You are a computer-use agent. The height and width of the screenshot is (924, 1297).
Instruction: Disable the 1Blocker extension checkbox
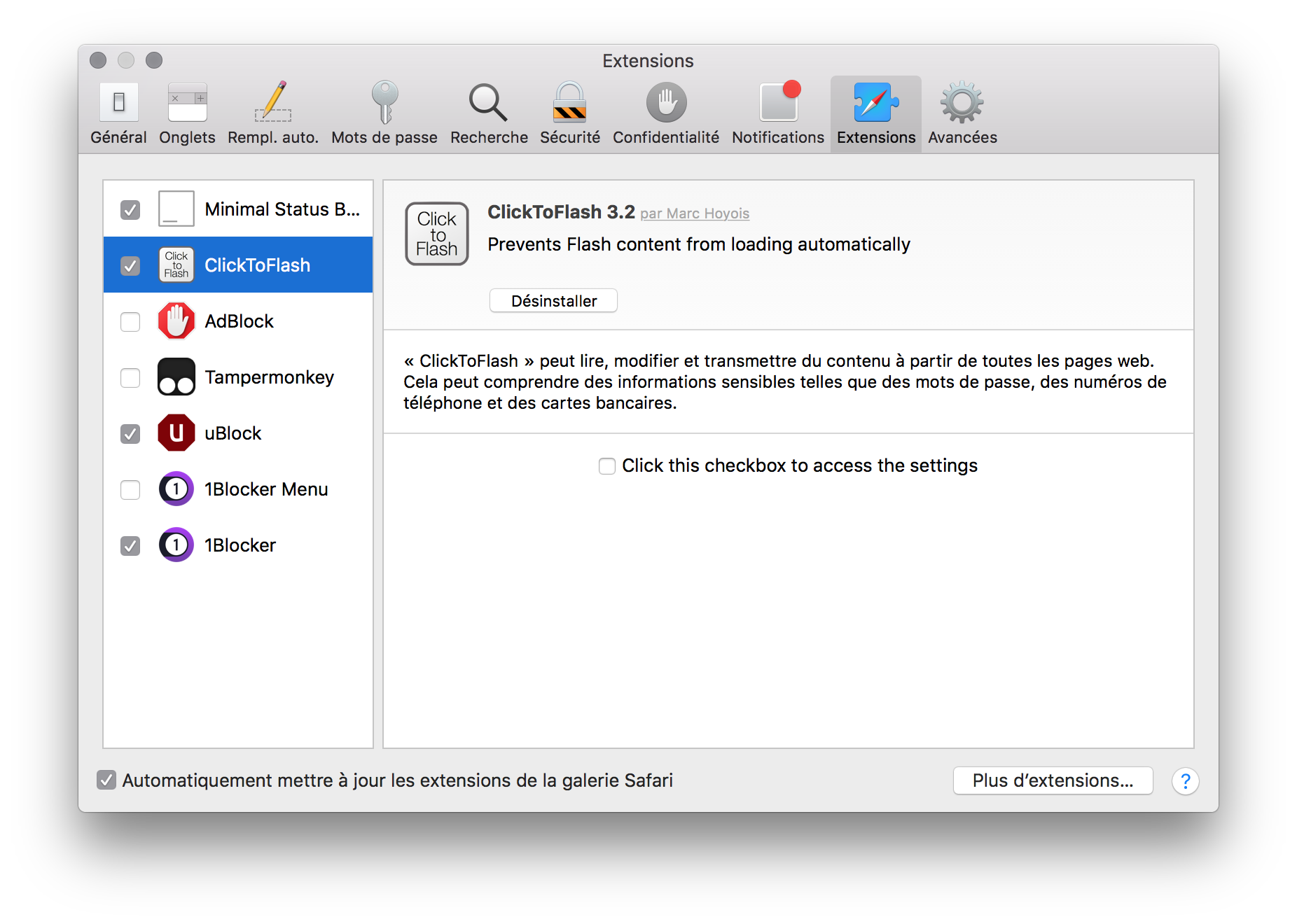click(130, 545)
